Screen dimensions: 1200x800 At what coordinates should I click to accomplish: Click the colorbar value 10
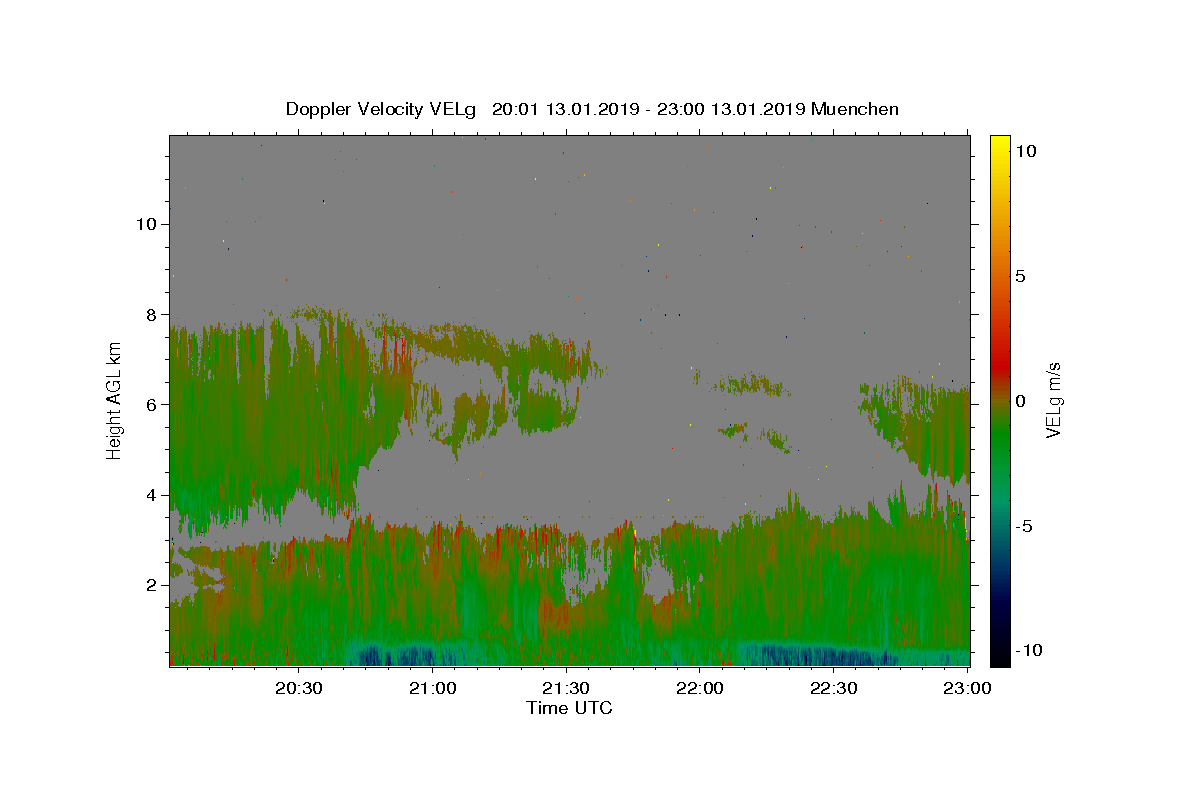(x=1025, y=150)
